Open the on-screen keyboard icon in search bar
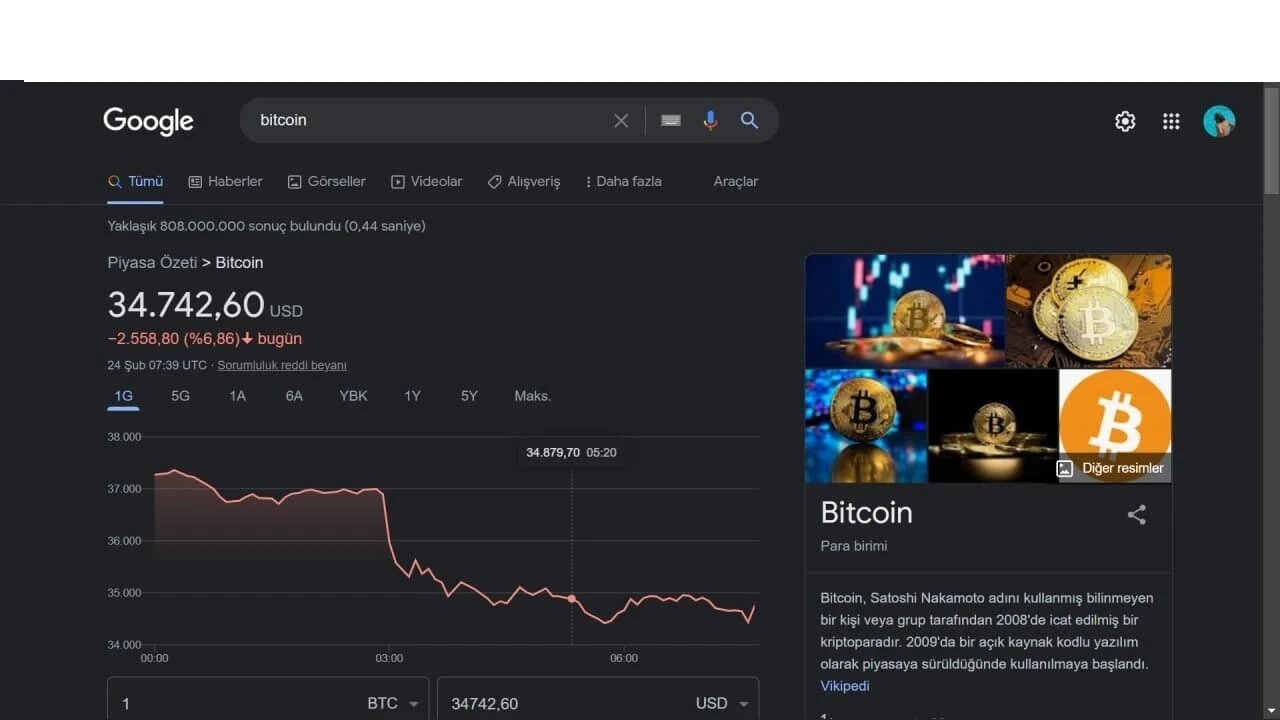 pyautogui.click(x=670, y=120)
